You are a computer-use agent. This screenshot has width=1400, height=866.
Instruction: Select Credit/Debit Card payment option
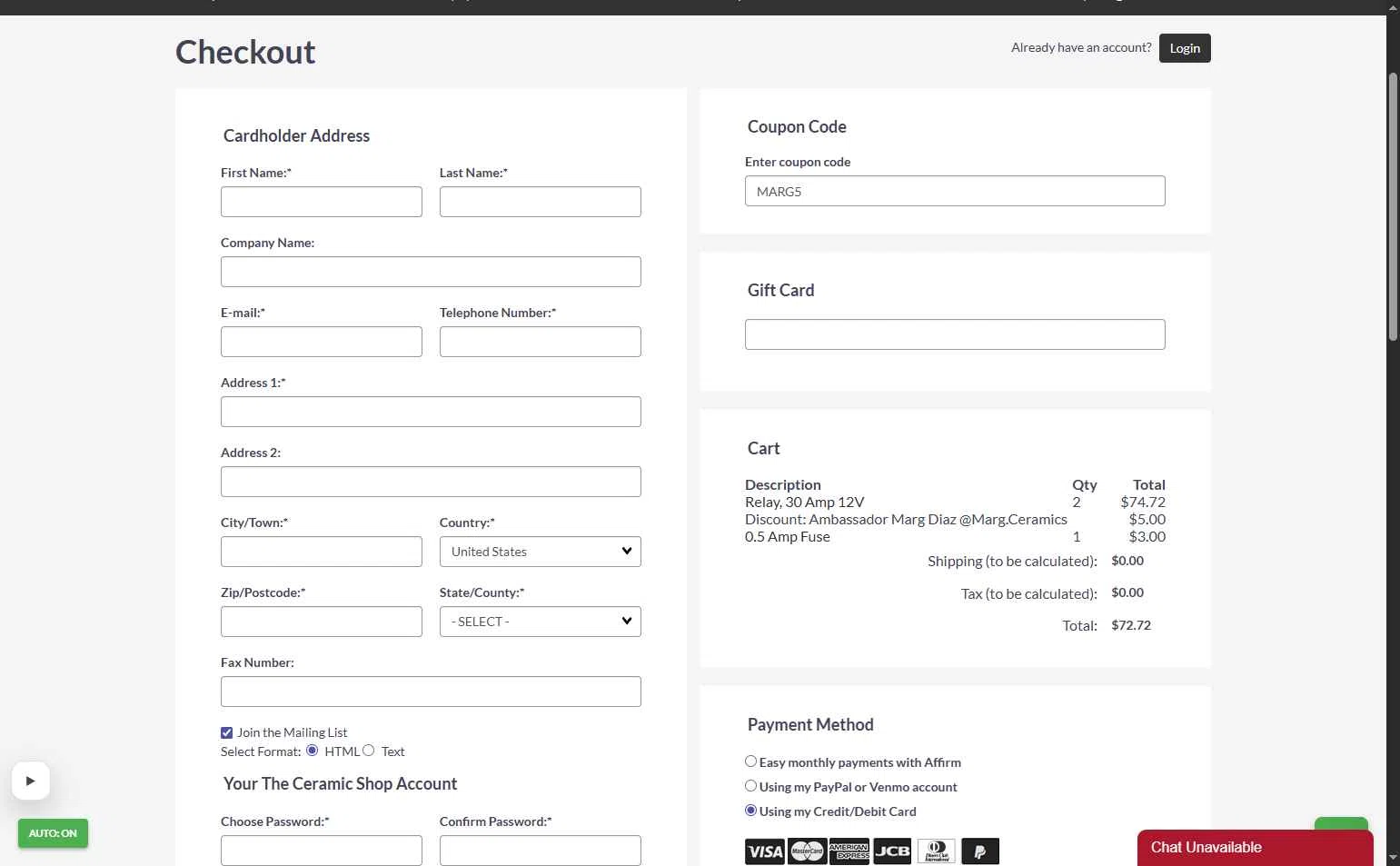click(750, 811)
